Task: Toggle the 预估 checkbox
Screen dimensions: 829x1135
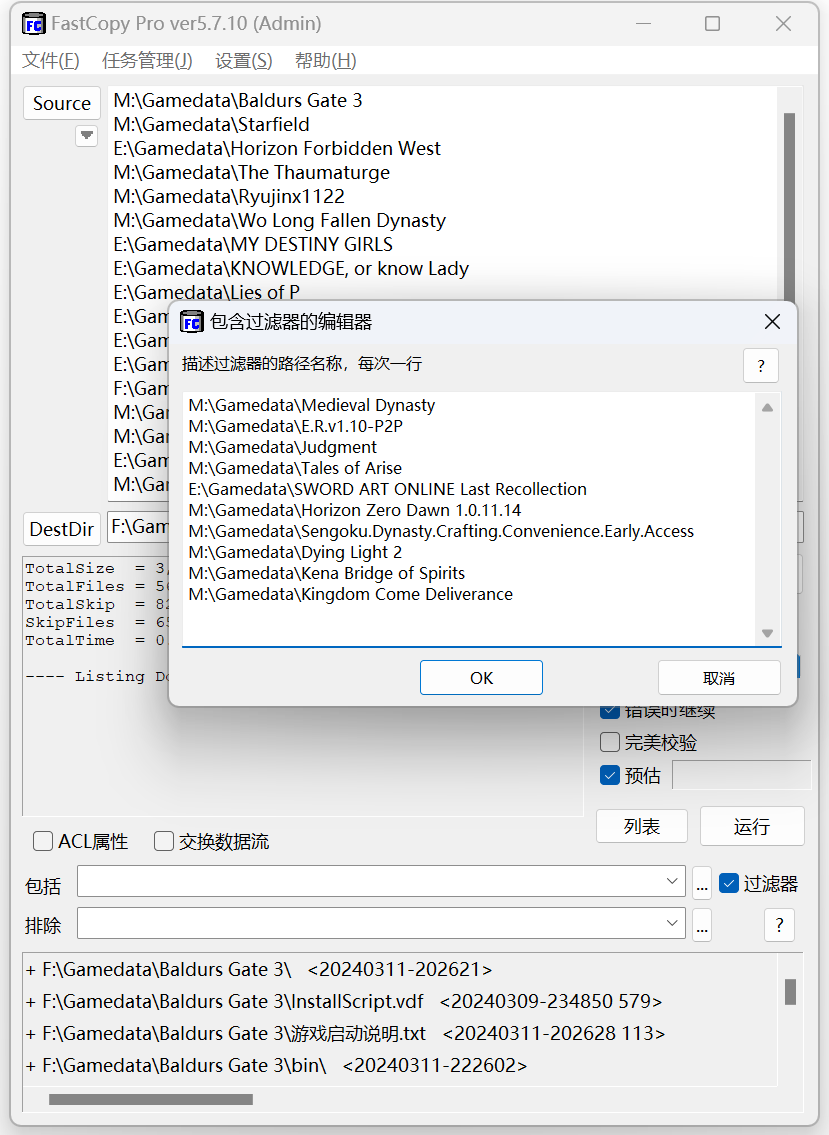Action: coord(610,775)
